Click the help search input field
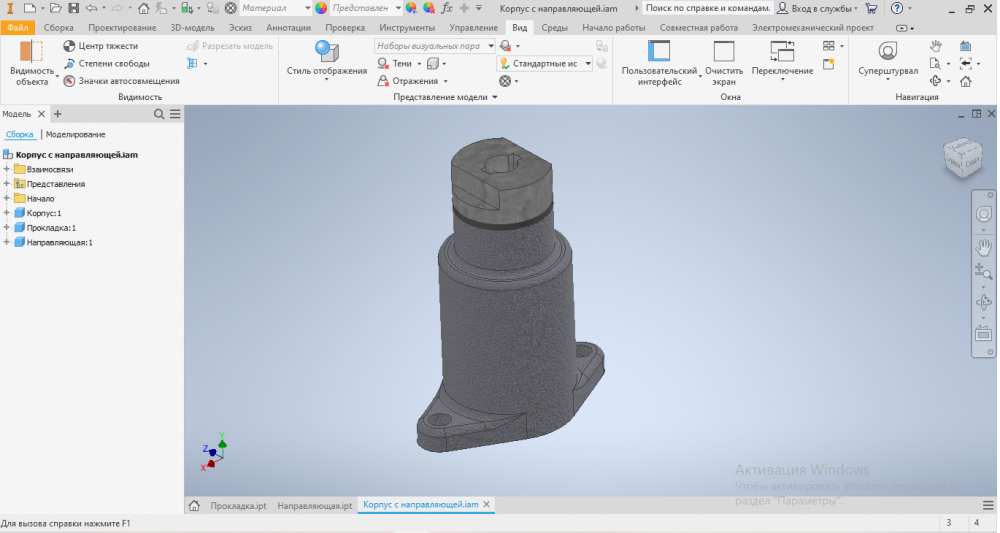This screenshot has height=533, width=1000. pos(708,8)
